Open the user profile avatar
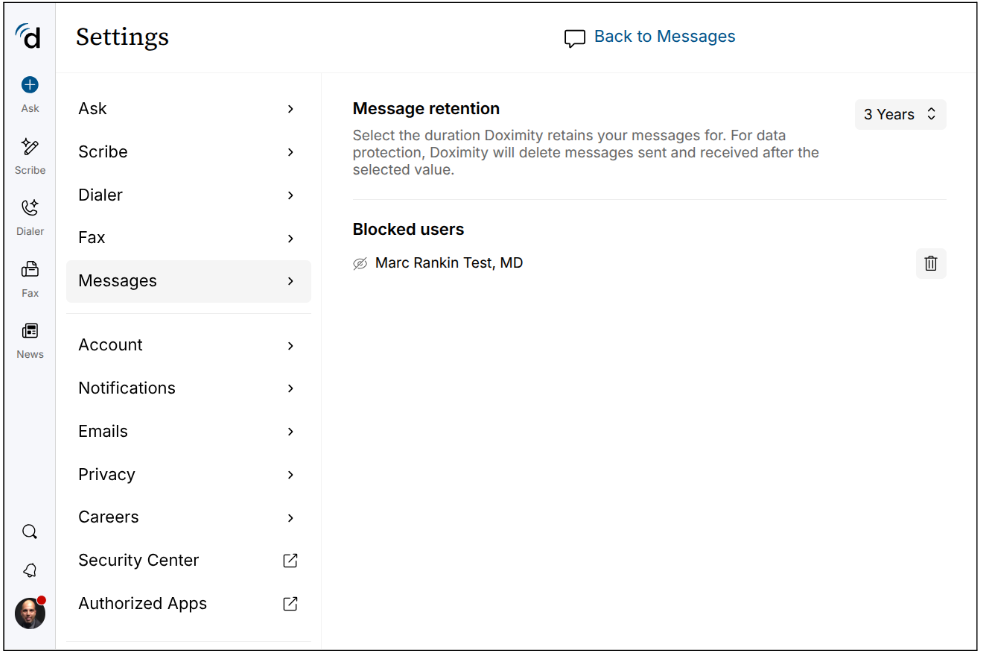 30,613
